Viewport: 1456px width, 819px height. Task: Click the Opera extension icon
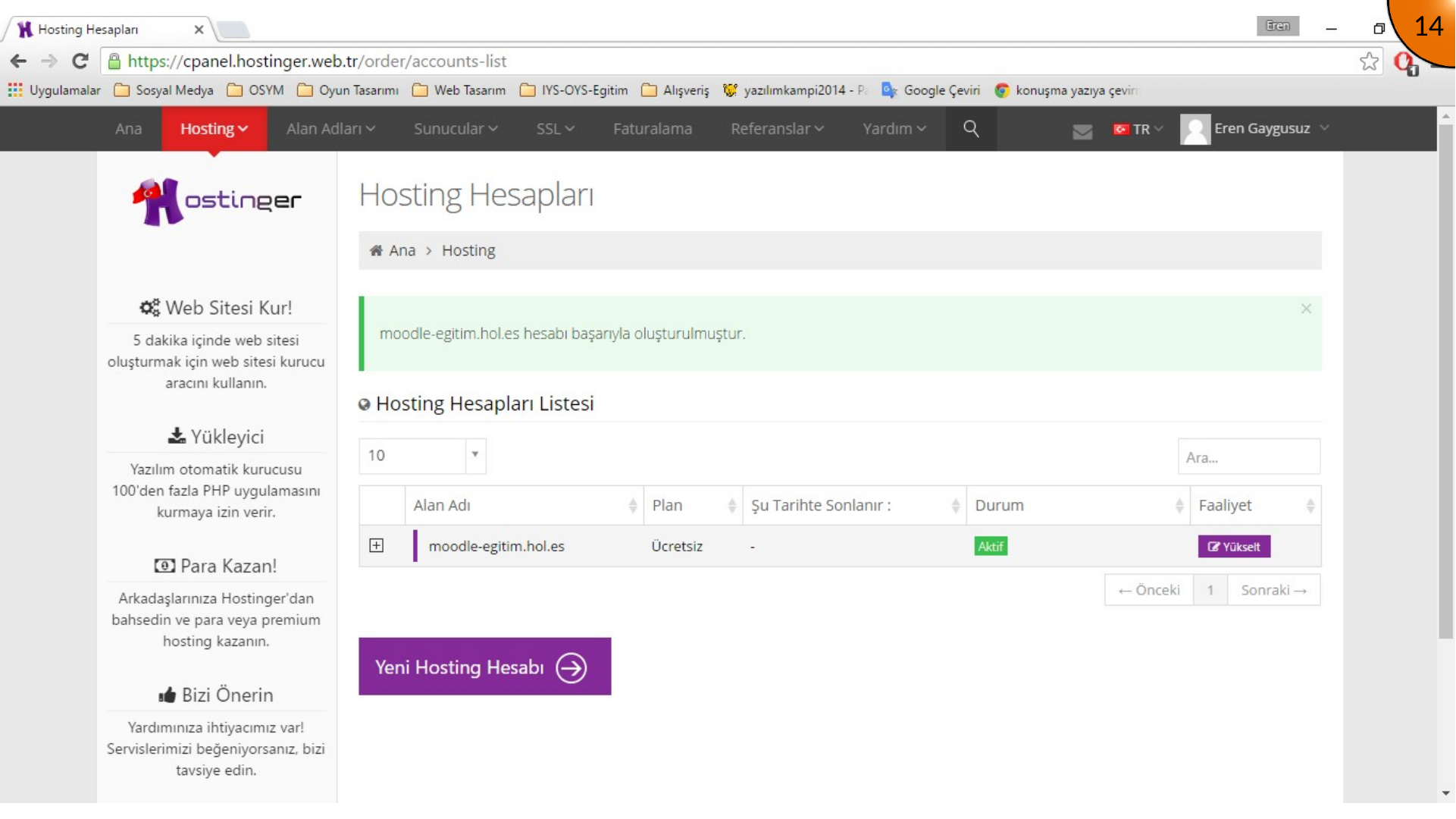tap(1405, 62)
